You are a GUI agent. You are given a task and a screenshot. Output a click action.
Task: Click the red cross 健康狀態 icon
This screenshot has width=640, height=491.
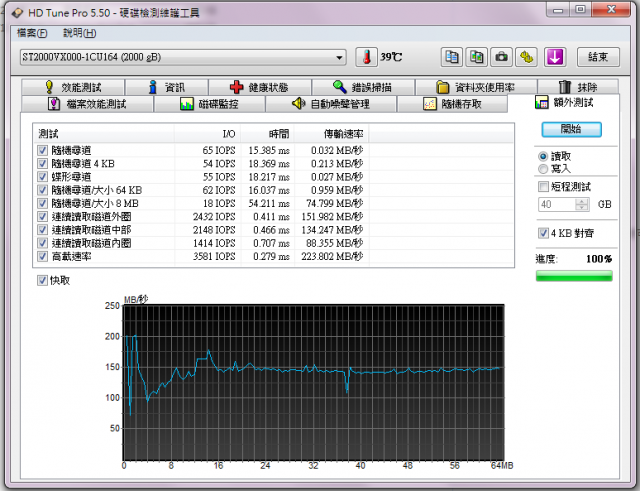click(236, 87)
